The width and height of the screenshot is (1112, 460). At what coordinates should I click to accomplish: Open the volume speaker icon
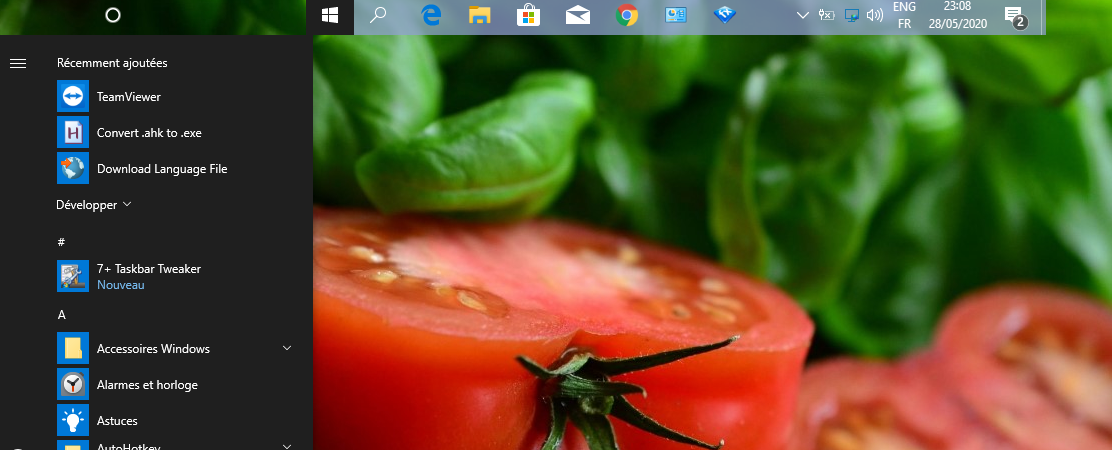click(x=874, y=16)
